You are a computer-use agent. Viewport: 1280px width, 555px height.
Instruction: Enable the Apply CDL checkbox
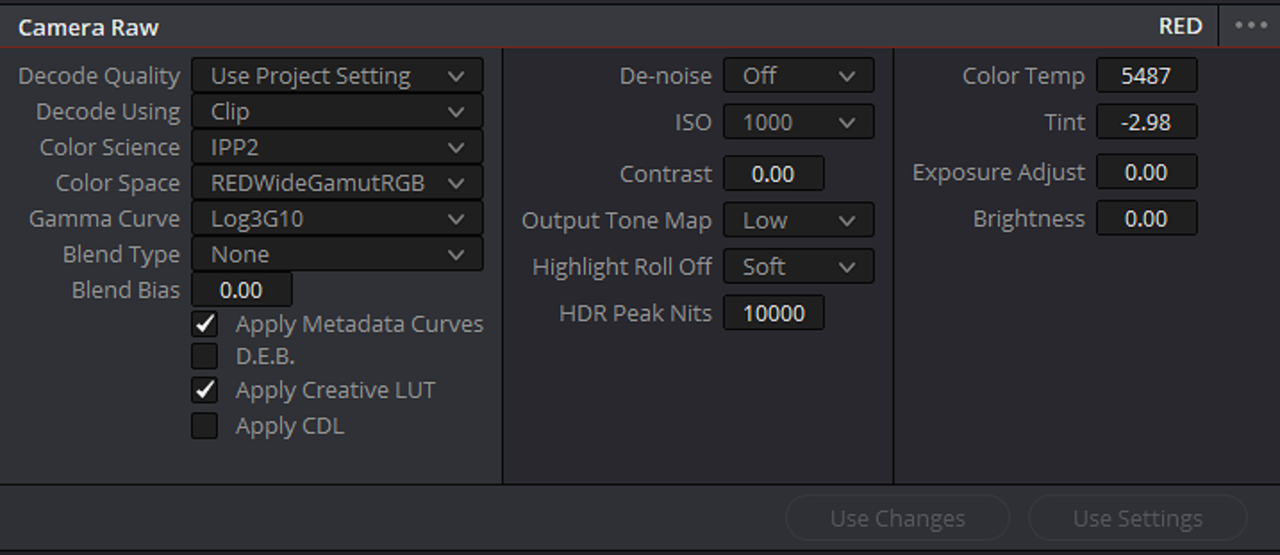click(x=205, y=426)
